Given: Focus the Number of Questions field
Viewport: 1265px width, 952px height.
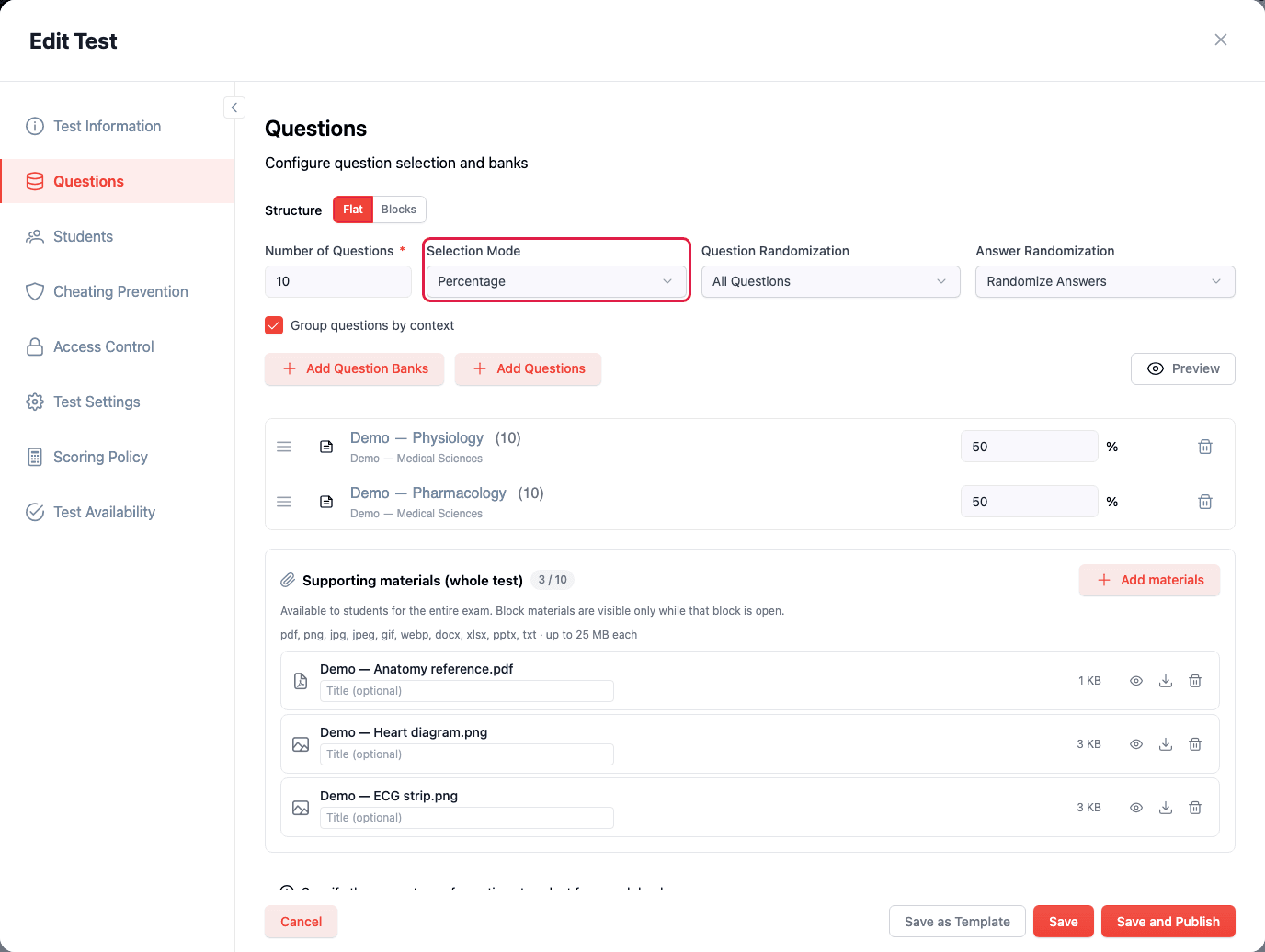Looking at the screenshot, I should [338, 281].
